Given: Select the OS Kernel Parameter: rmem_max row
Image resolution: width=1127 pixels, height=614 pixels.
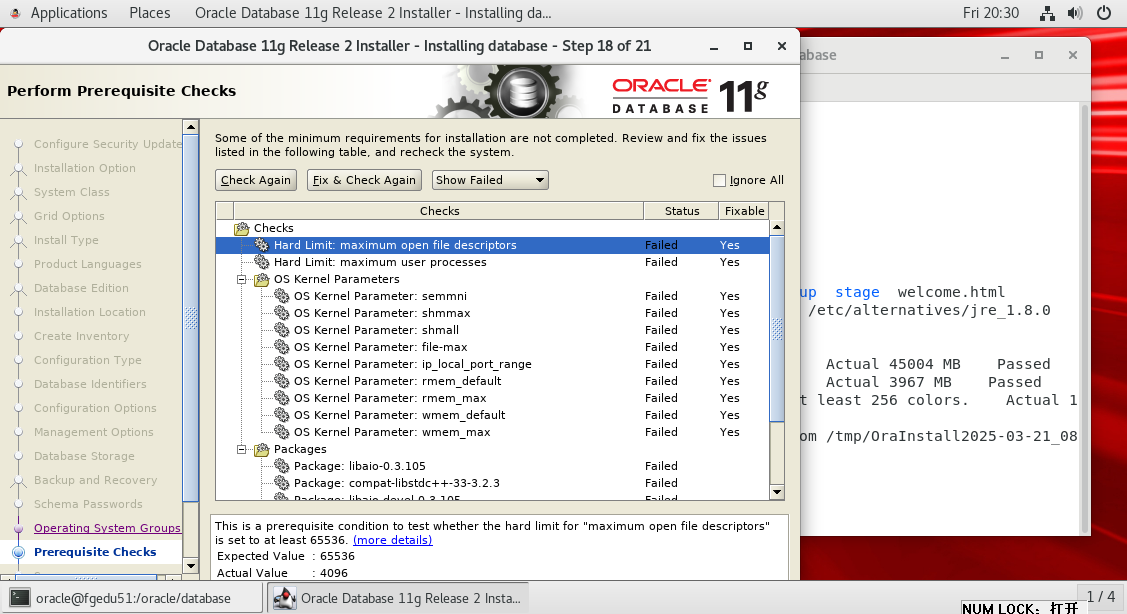Looking at the screenshot, I should pos(492,398).
